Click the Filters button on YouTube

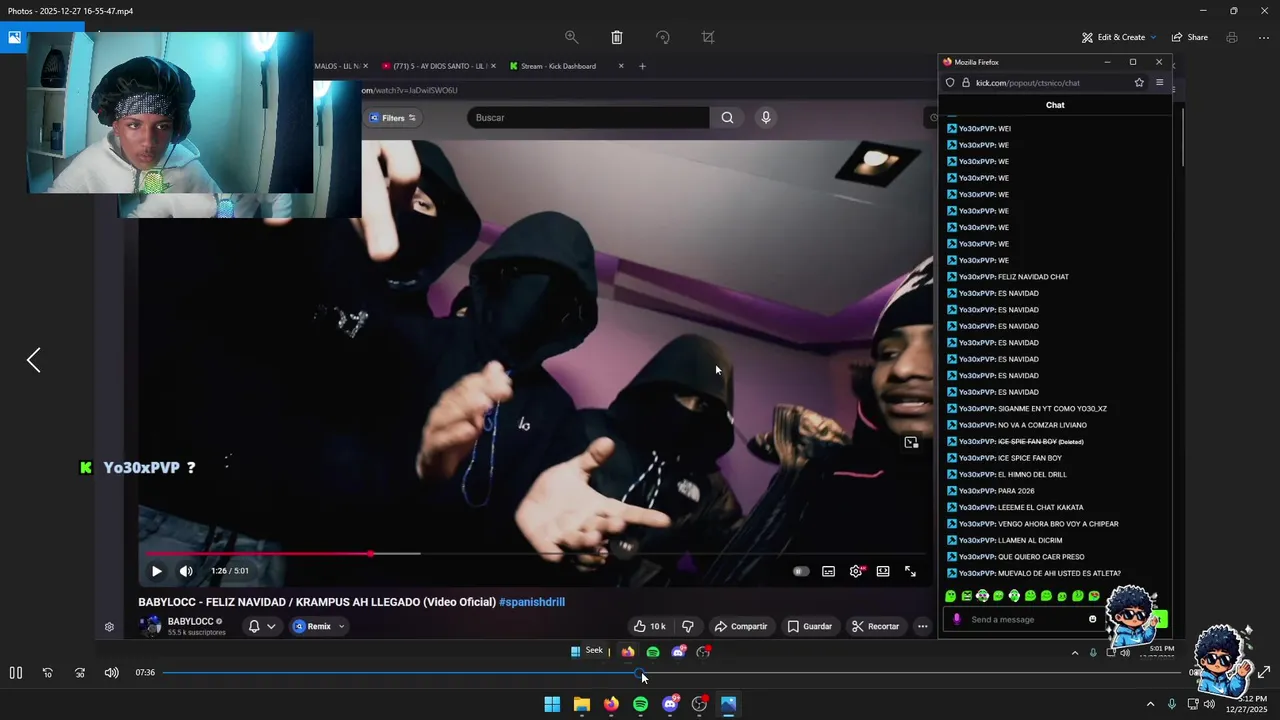(x=392, y=118)
